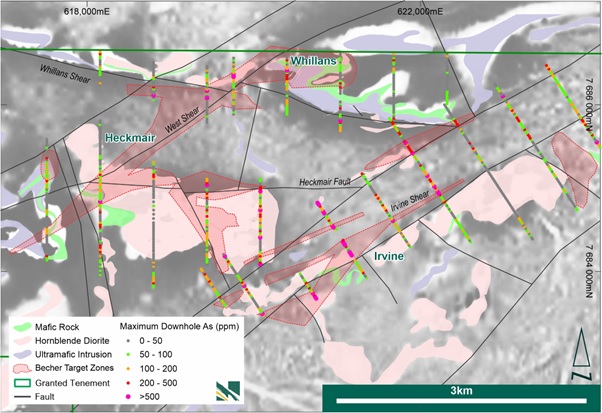Click the Fault line legend symbol
The height and width of the screenshot is (413, 602).
[x=22, y=396]
